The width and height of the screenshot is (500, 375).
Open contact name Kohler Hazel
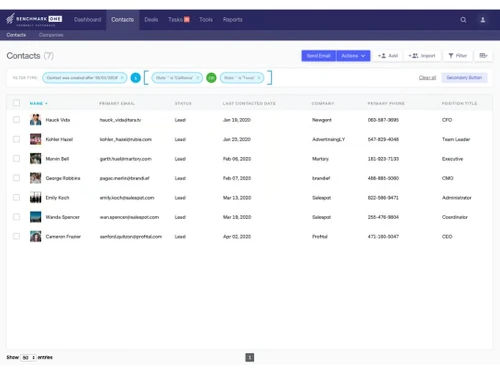(x=59, y=139)
